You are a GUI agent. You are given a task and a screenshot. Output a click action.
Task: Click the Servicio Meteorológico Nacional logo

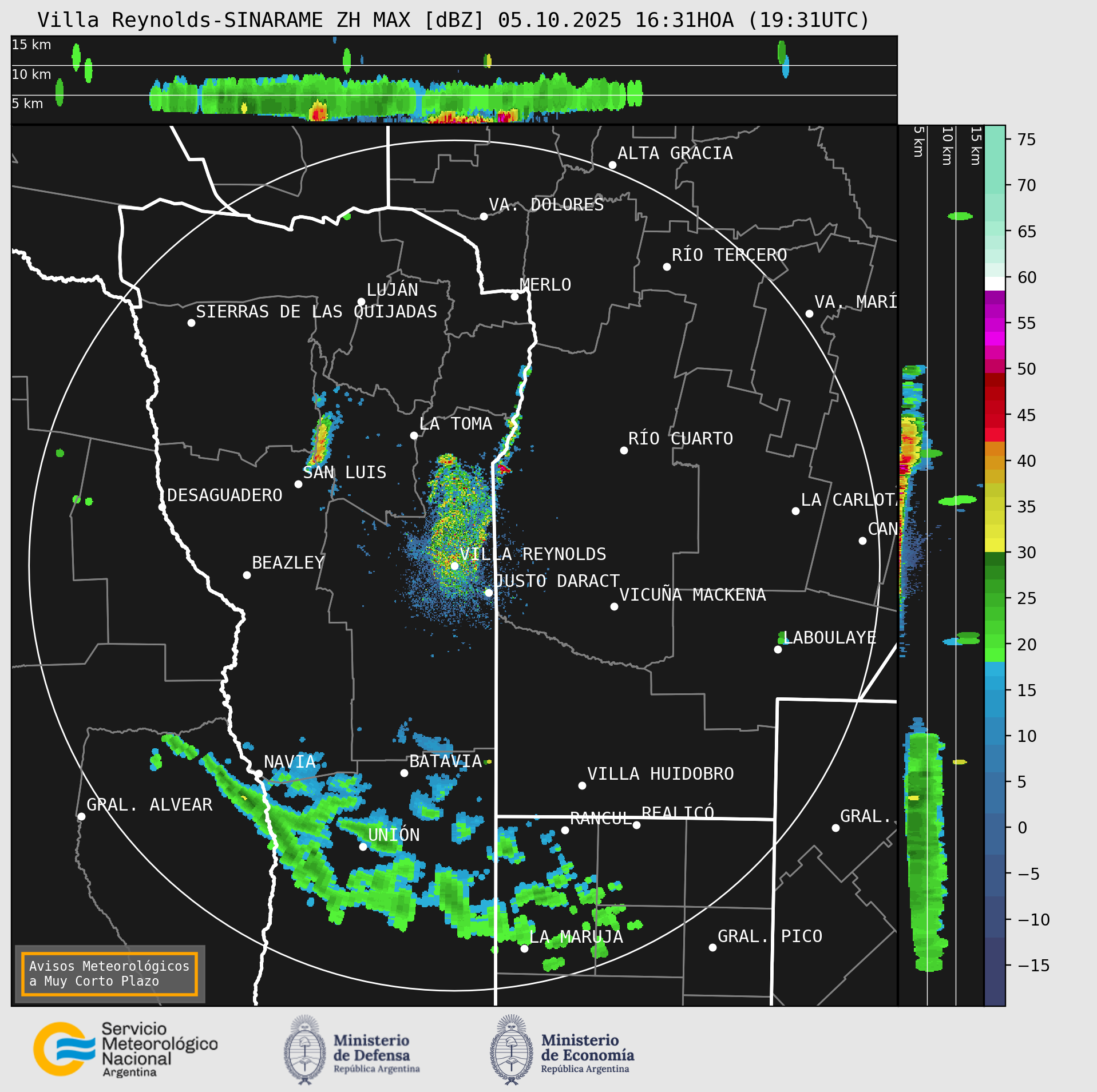[x=126, y=1050]
